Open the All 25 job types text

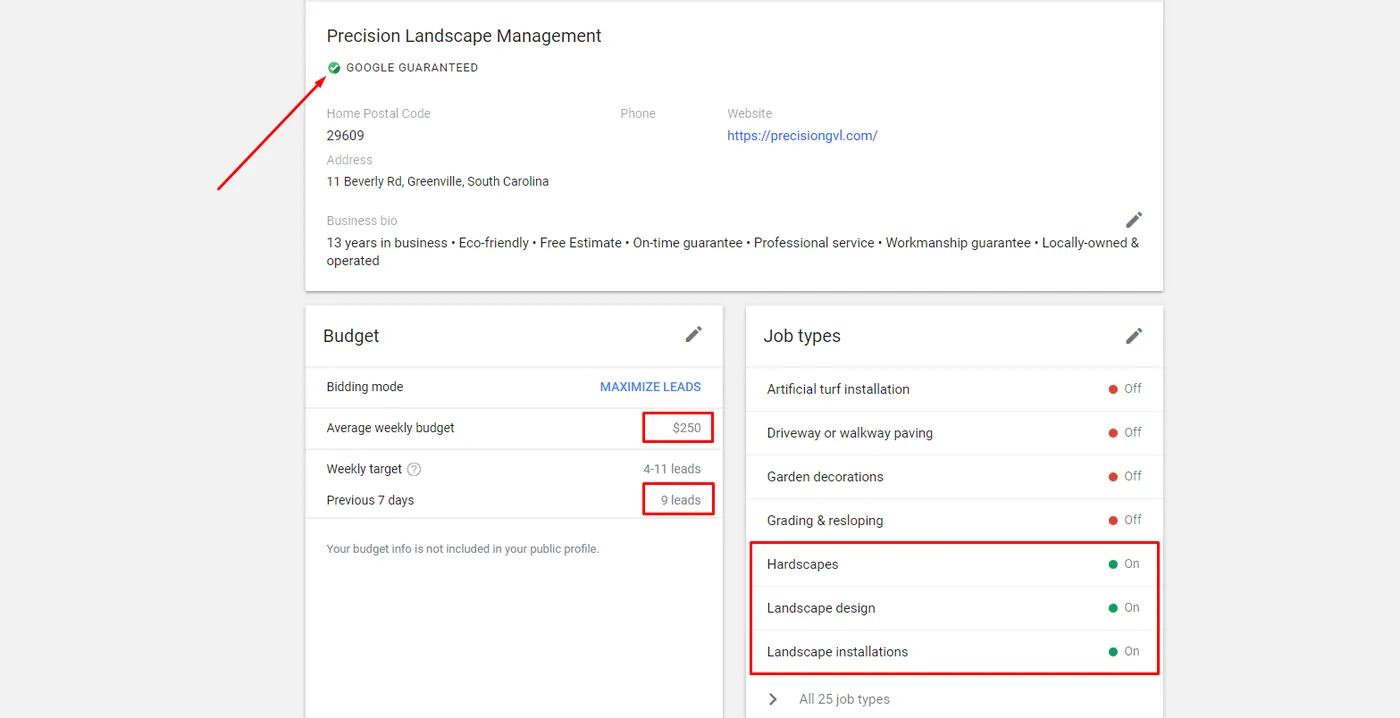pyautogui.click(x=844, y=700)
